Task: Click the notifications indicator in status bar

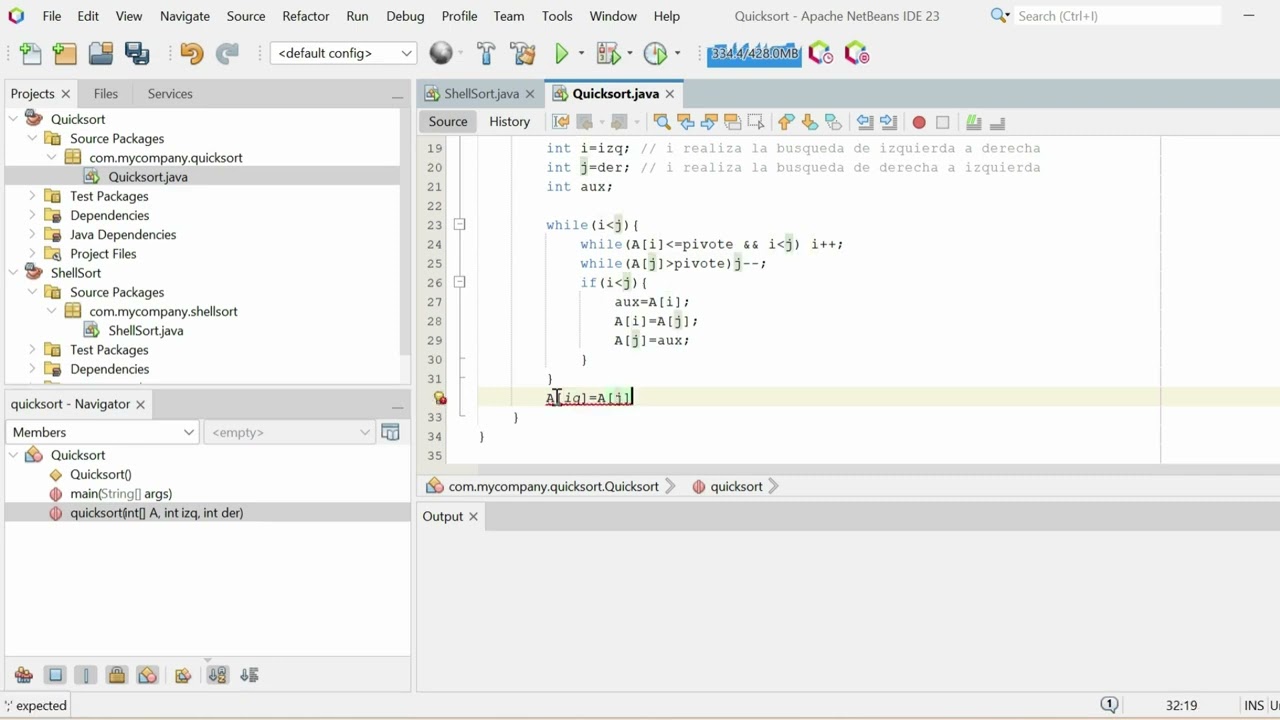Action: coord(1109,705)
